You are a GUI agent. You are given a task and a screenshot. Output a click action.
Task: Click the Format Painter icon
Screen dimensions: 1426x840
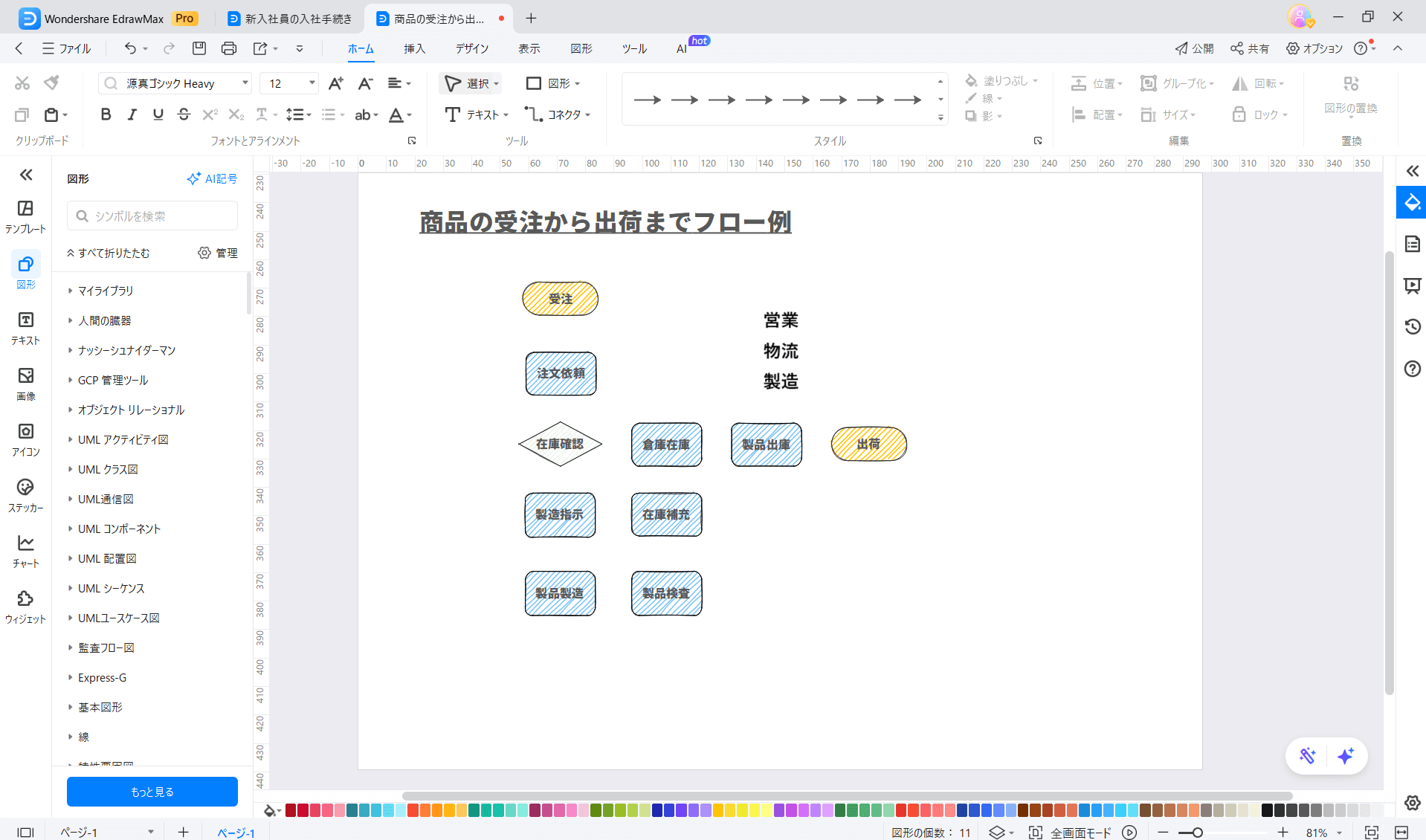51,83
